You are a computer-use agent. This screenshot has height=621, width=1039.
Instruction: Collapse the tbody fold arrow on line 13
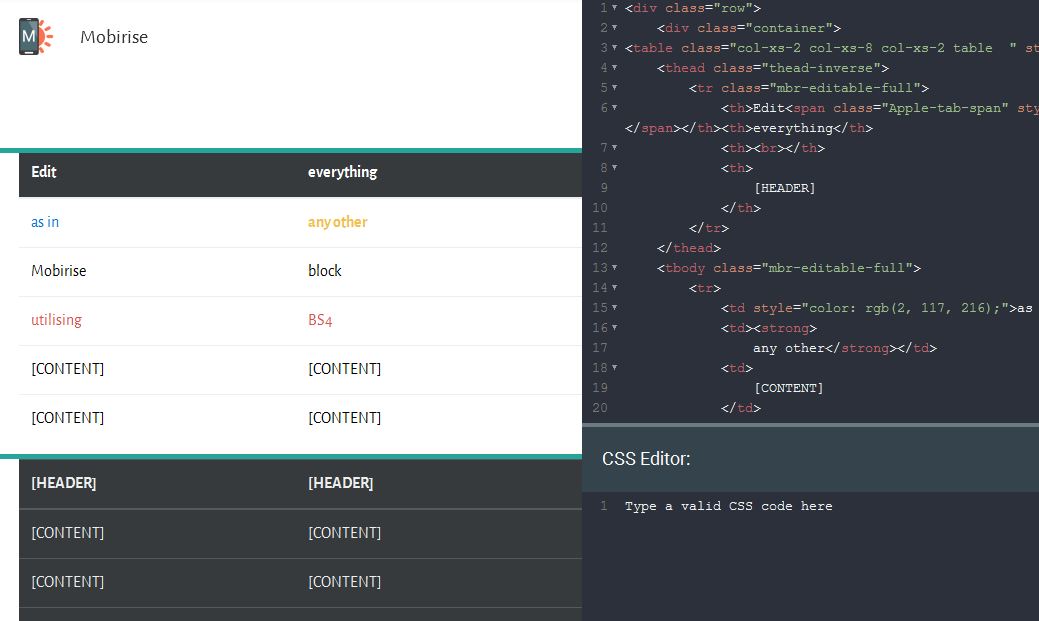[x=613, y=268]
